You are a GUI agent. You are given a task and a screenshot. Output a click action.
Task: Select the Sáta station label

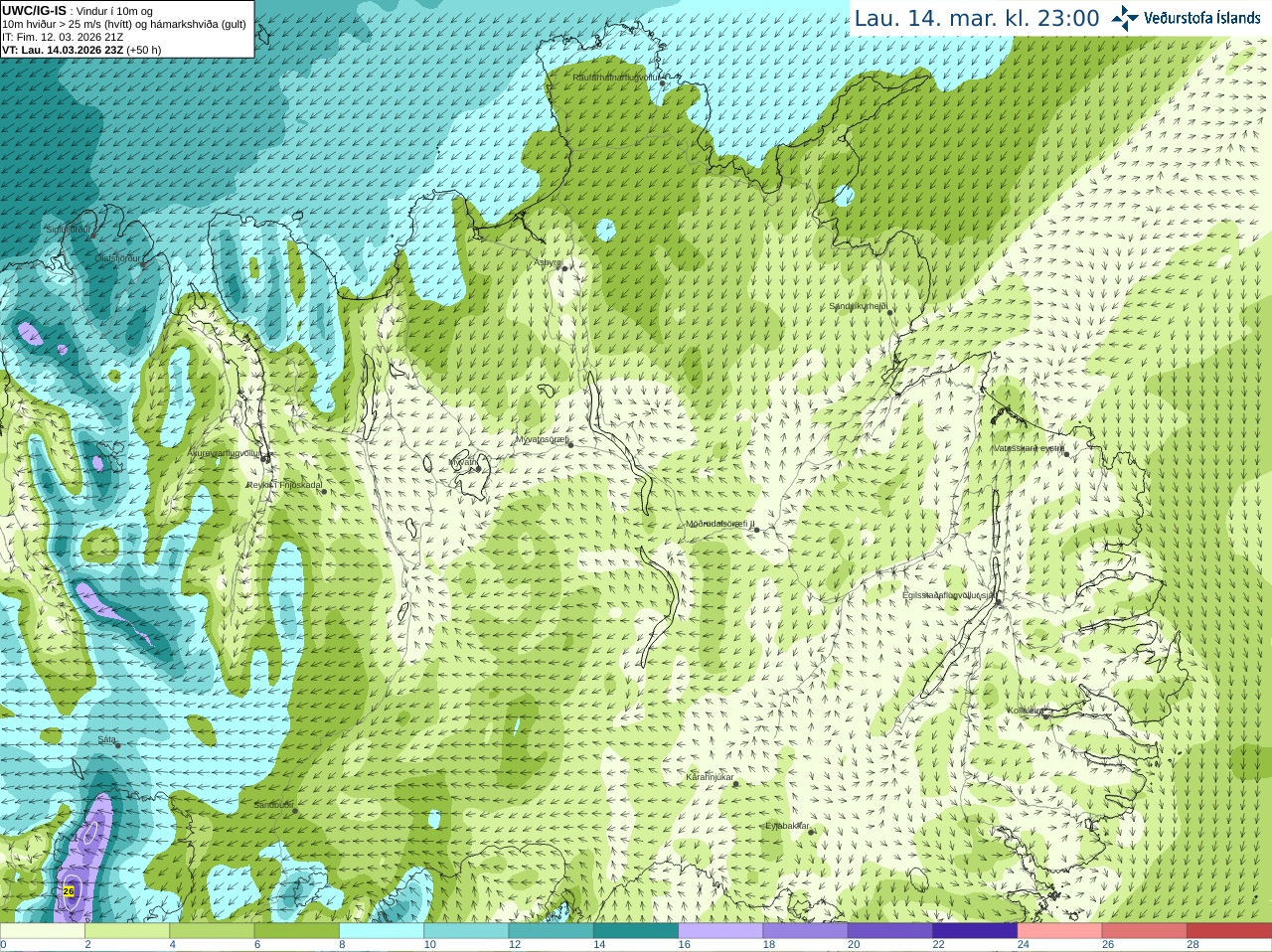tap(106, 739)
